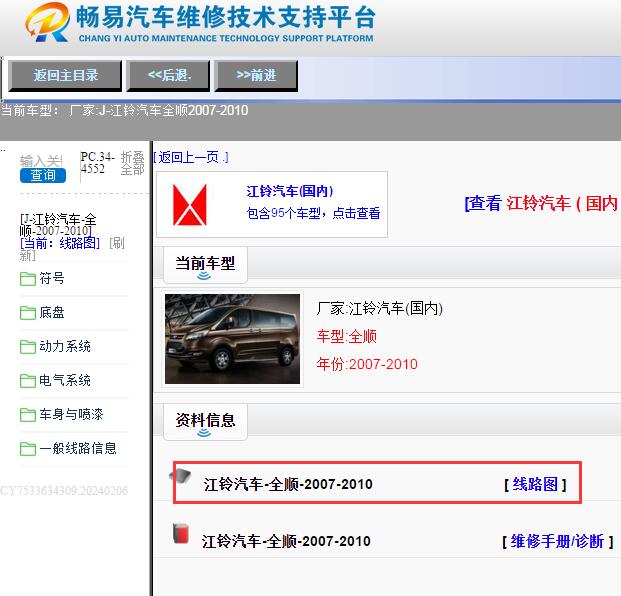This screenshot has height=596, width=621.
Task: Open the 一般线路信息 folder icon
Action: pos(28,449)
